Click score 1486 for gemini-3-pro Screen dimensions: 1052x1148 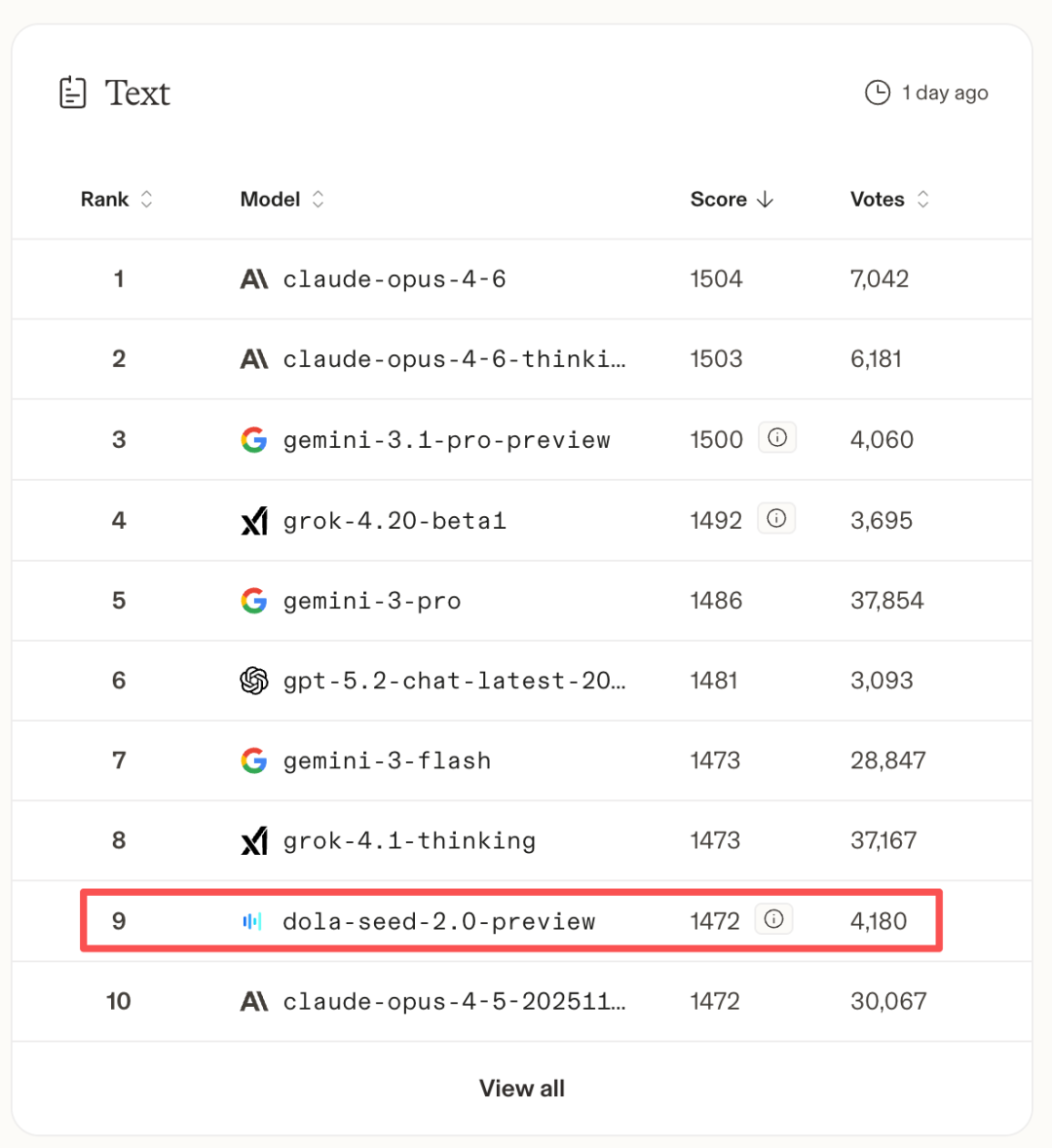point(717,601)
